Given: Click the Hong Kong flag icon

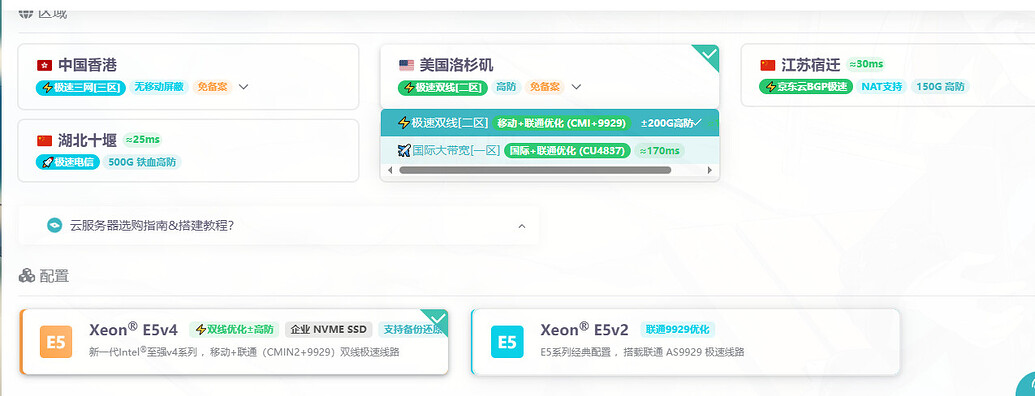Looking at the screenshot, I should pyautogui.click(x=44, y=65).
